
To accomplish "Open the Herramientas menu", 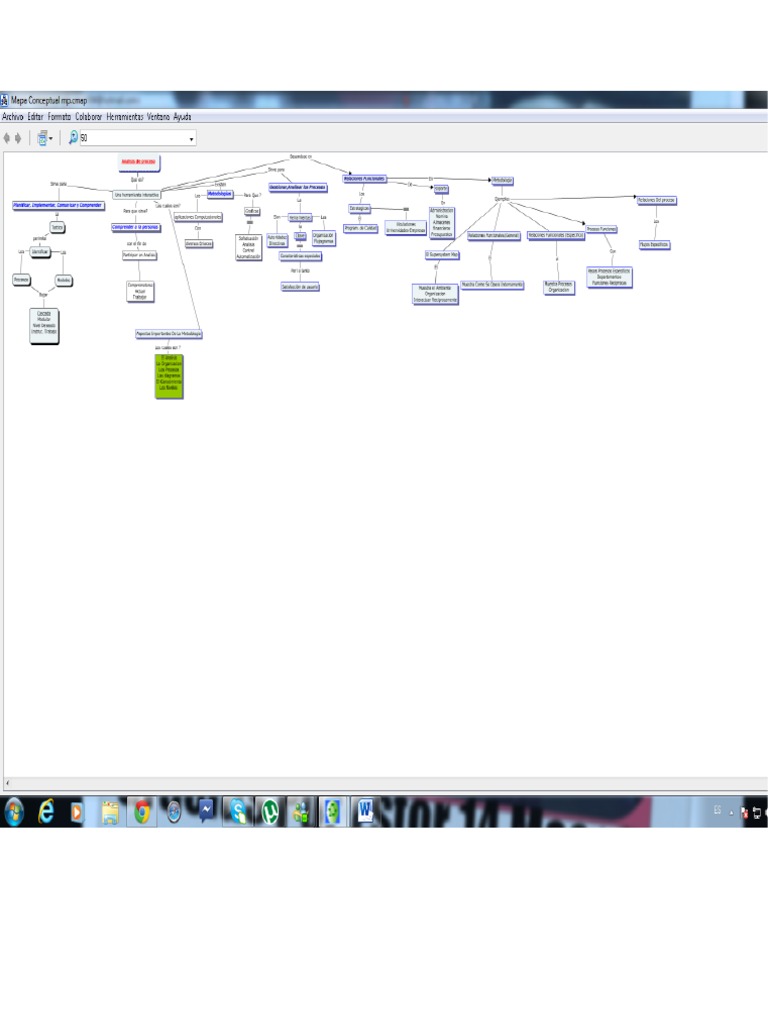I will click(x=125, y=117).
